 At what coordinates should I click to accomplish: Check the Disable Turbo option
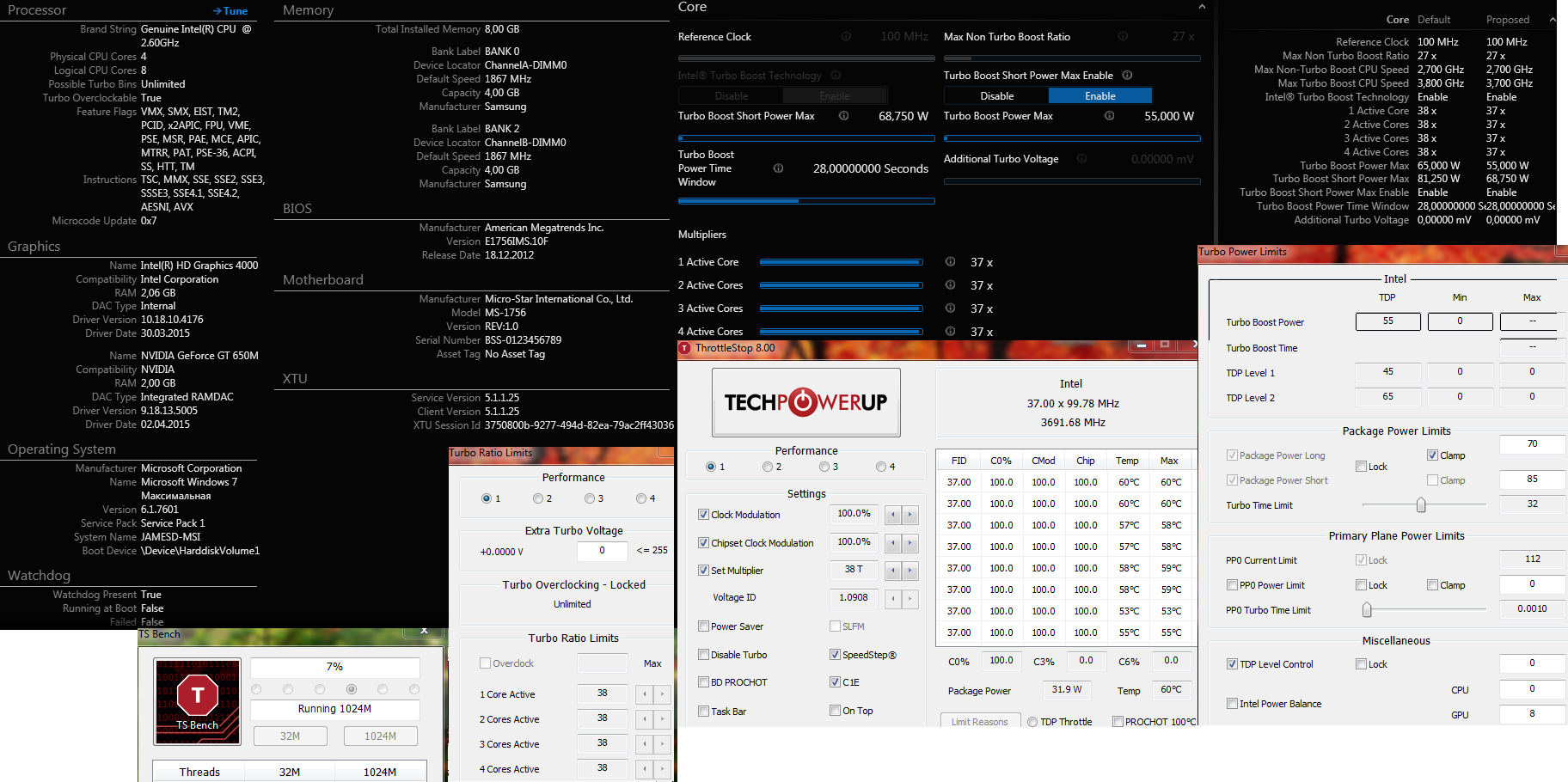point(703,655)
